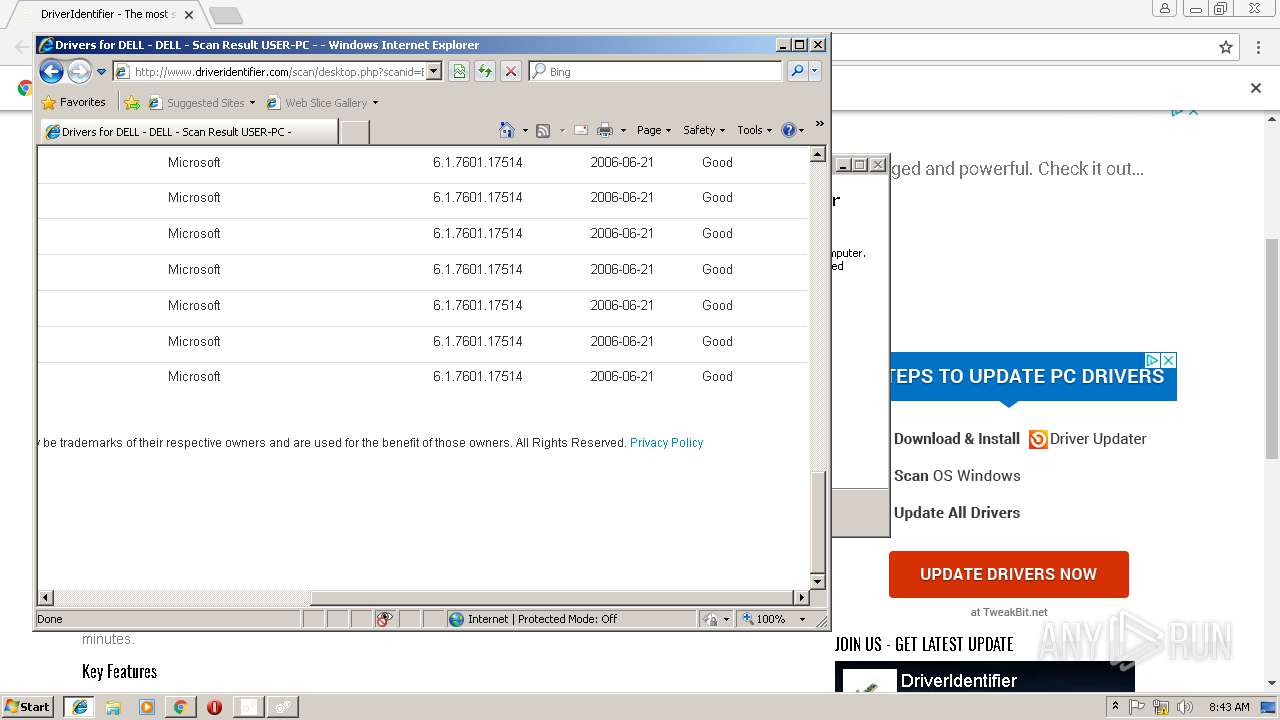The height and width of the screenshot is (720, 1280).
Task: Click Add to Favorites Bar icon
Action: [132, 102]
